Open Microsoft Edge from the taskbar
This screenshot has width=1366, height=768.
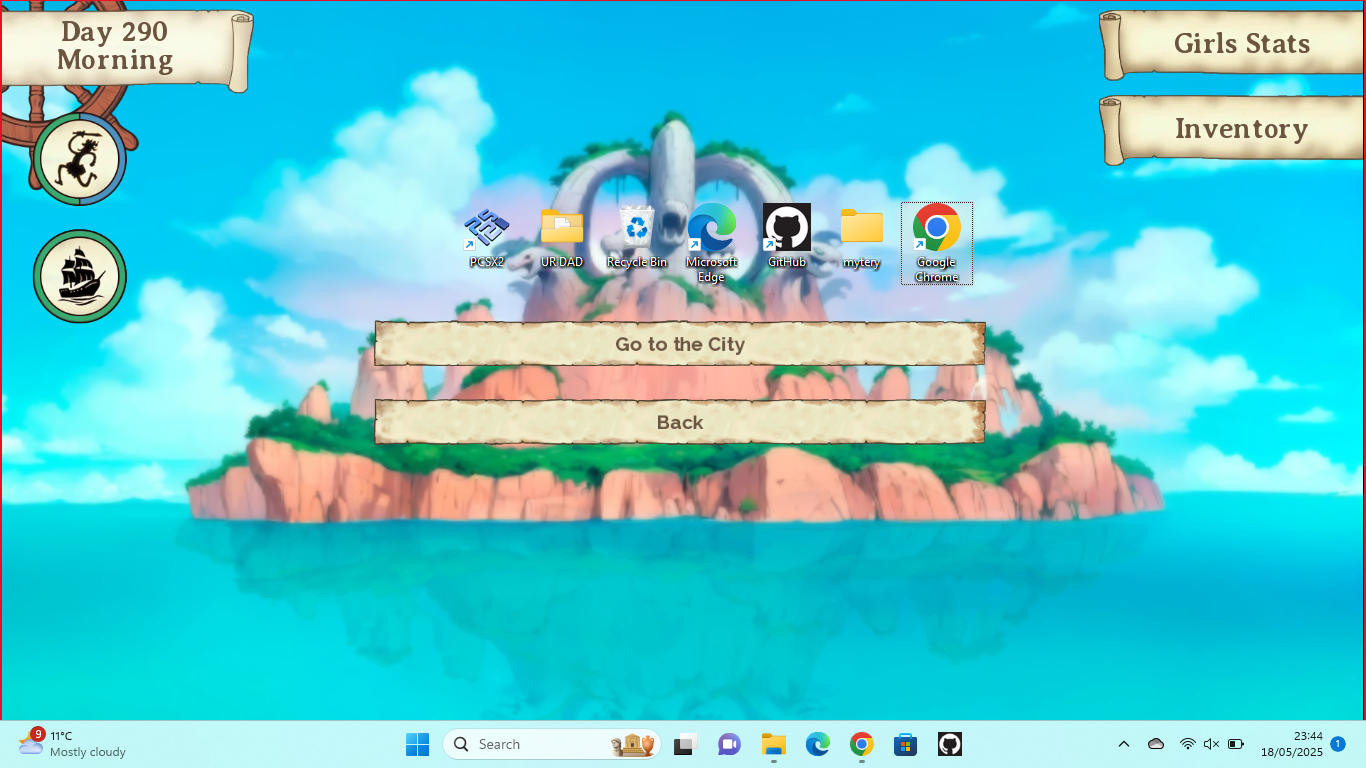pyautogui.click(x=818, y=744)
